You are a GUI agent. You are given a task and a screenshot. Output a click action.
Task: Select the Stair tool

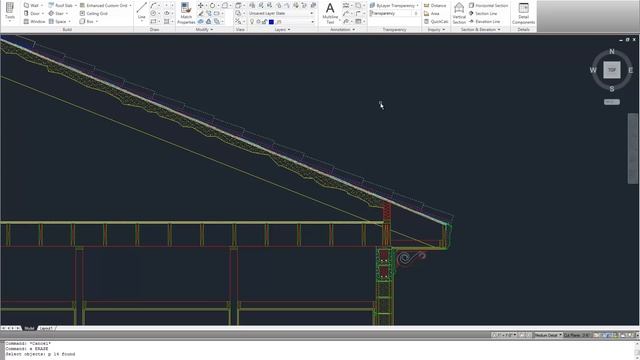56,13
